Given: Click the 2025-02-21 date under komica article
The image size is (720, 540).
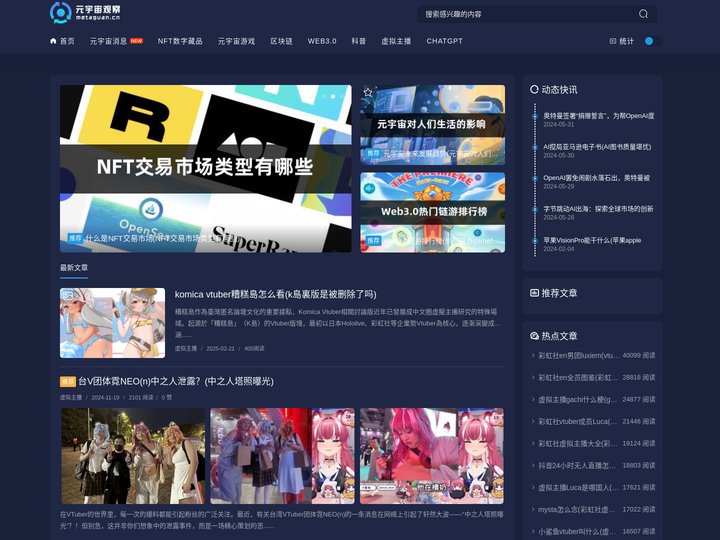Looking at the screenshot, I should tap(220, 349).
